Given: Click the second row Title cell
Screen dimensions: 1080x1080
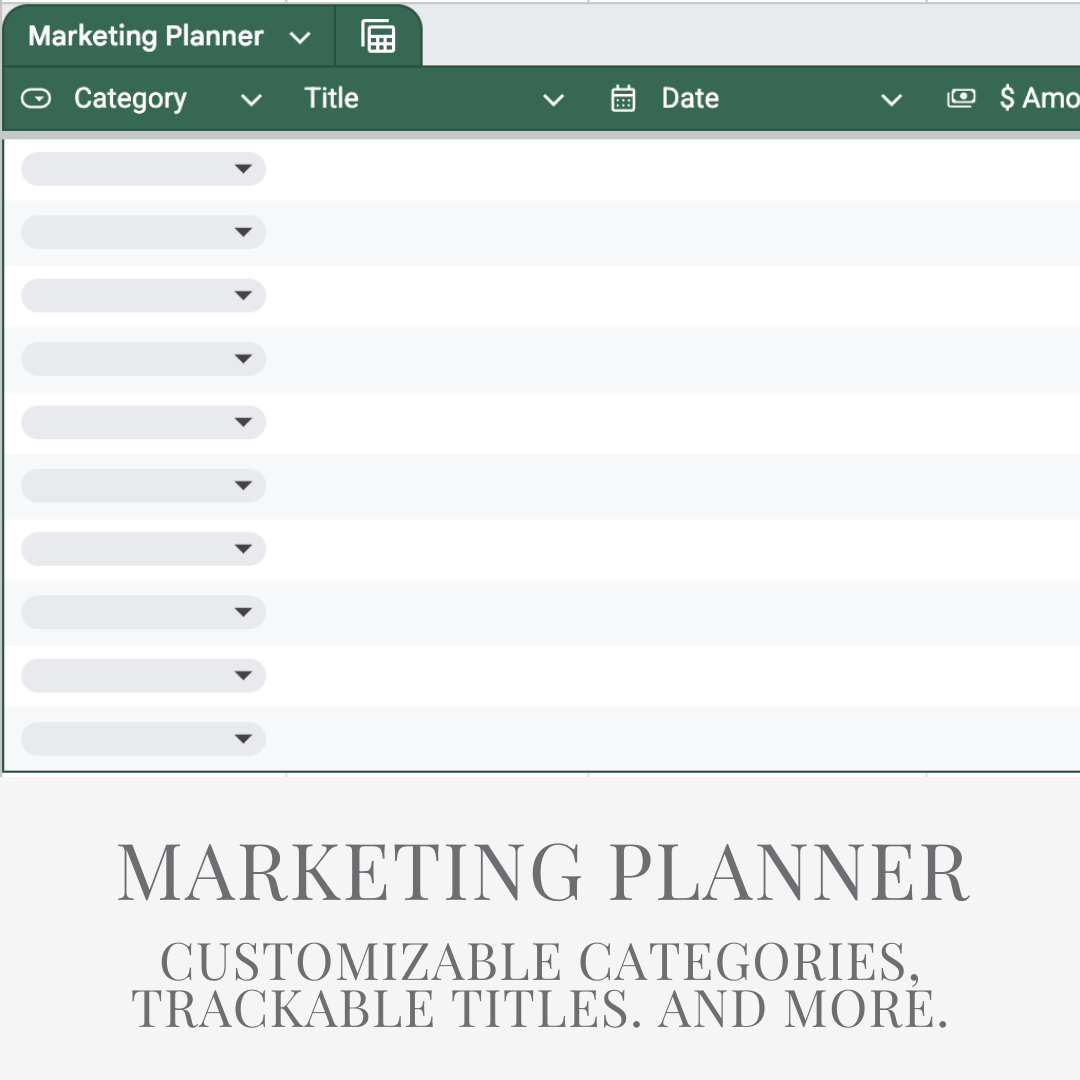Looking at the screenshot, I should tap(437, 233).
